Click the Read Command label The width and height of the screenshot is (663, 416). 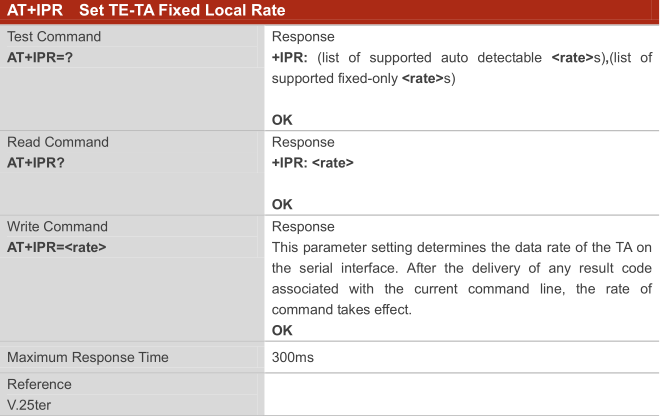tap(57, 142)
